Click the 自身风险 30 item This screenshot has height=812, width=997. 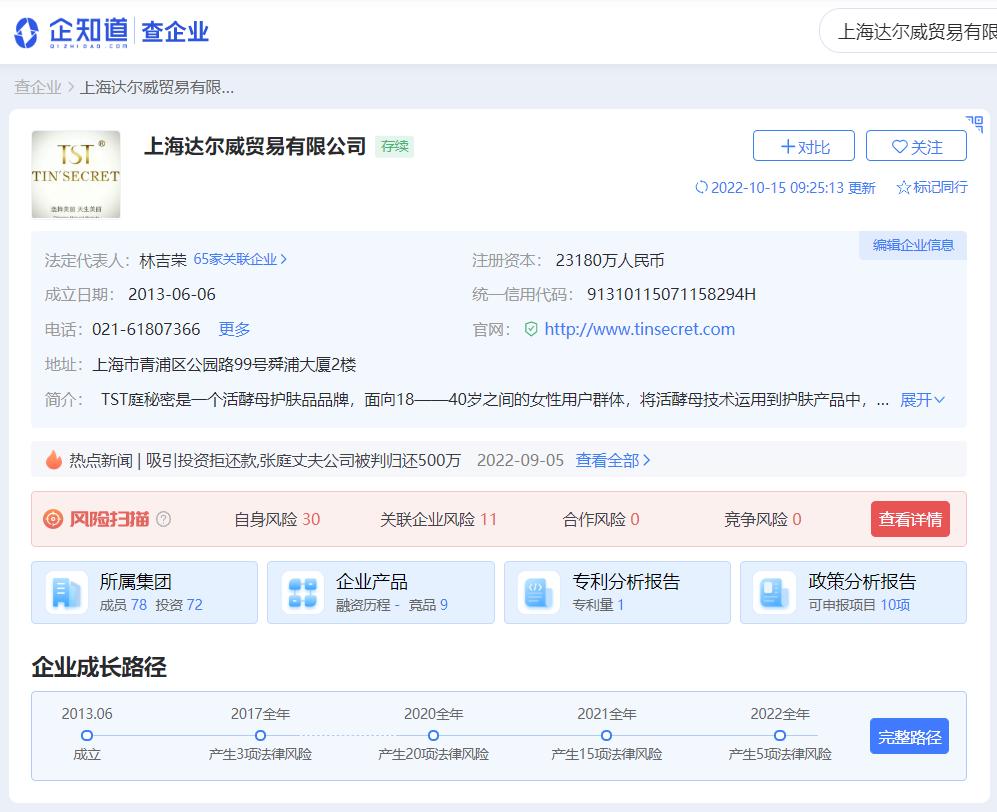pos(277,520)
